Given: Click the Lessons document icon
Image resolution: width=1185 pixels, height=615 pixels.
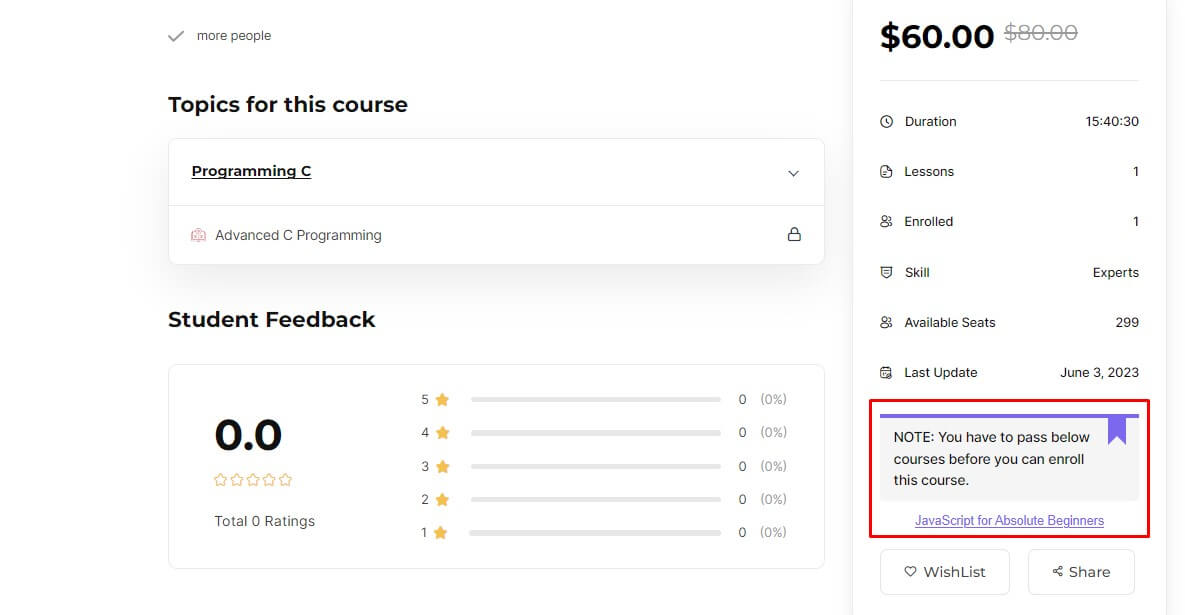Looking at the screenshot, I should pyautogui.click(x=886, y=171).
